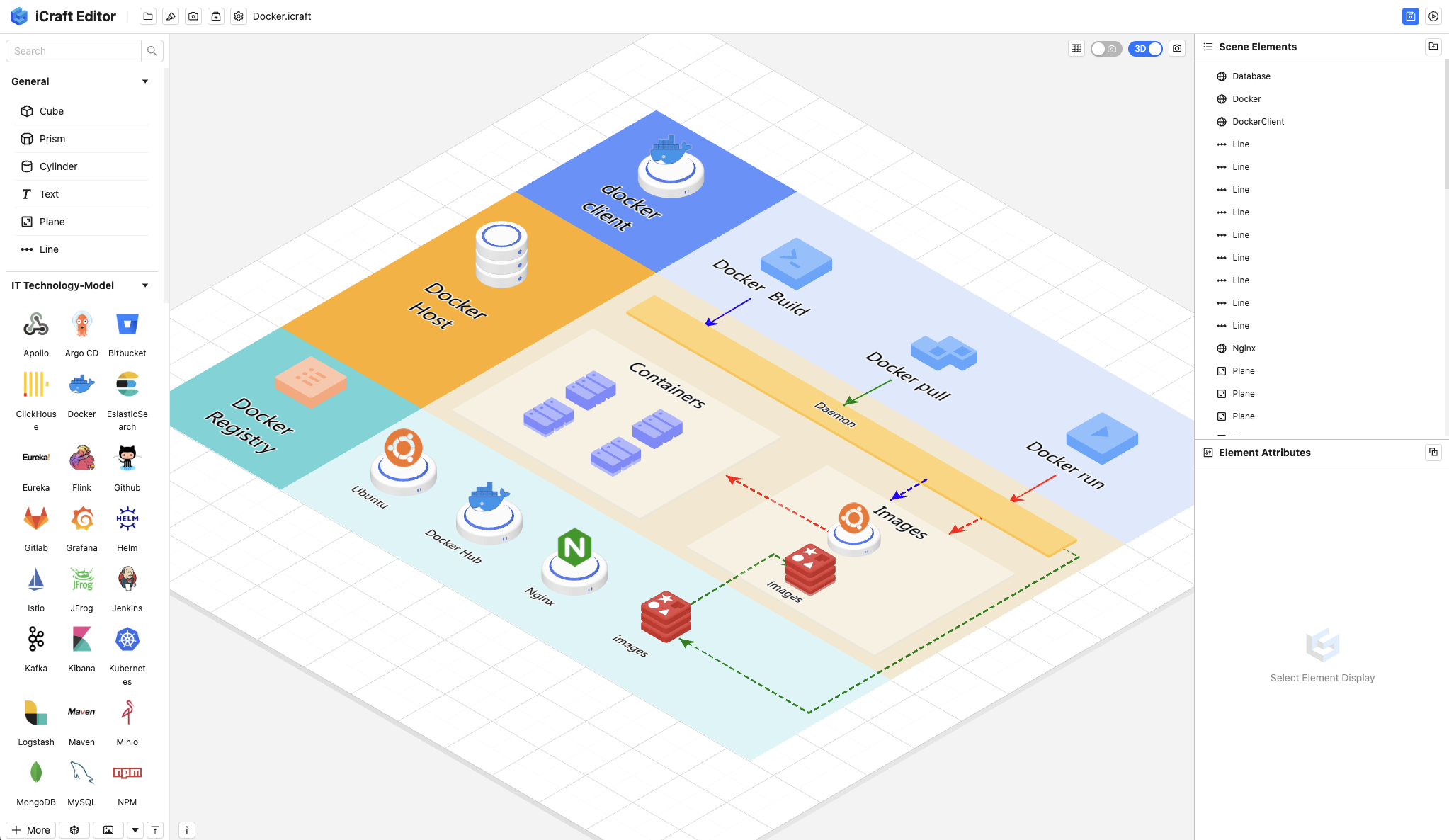The width and height of the screenshot is (1449, 840).
Task: Select the Eureka model icon
Action: (x=36, y=458)
